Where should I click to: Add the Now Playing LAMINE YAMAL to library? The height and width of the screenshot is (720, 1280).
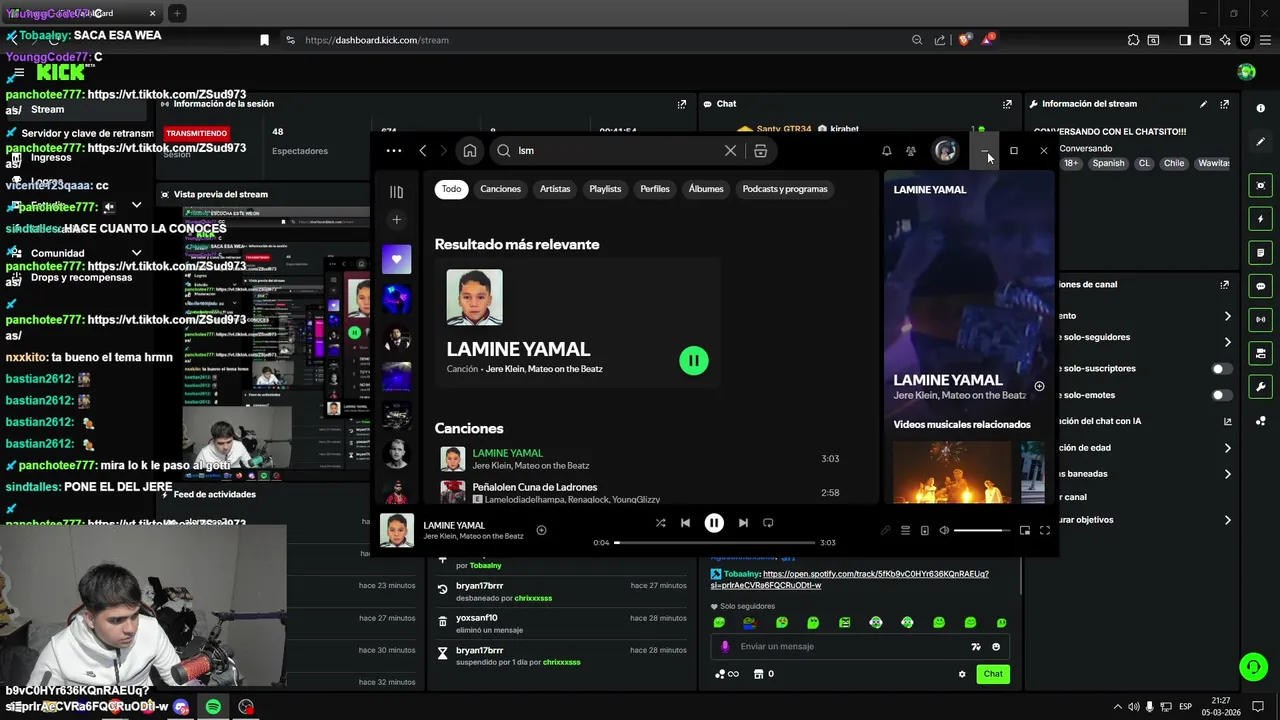(x=1039, y=386)
